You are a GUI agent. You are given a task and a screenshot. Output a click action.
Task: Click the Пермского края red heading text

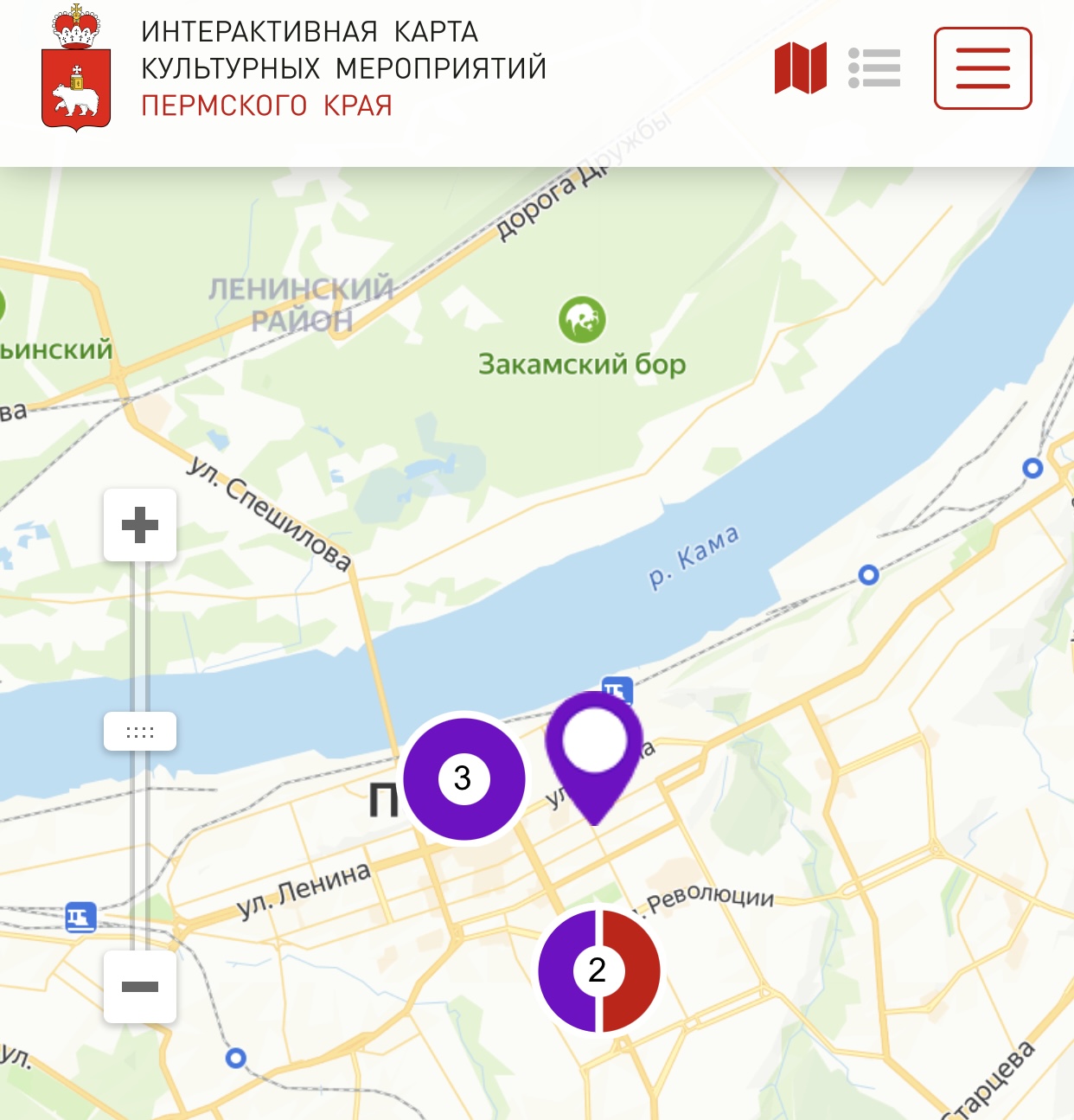pos(267,106)
